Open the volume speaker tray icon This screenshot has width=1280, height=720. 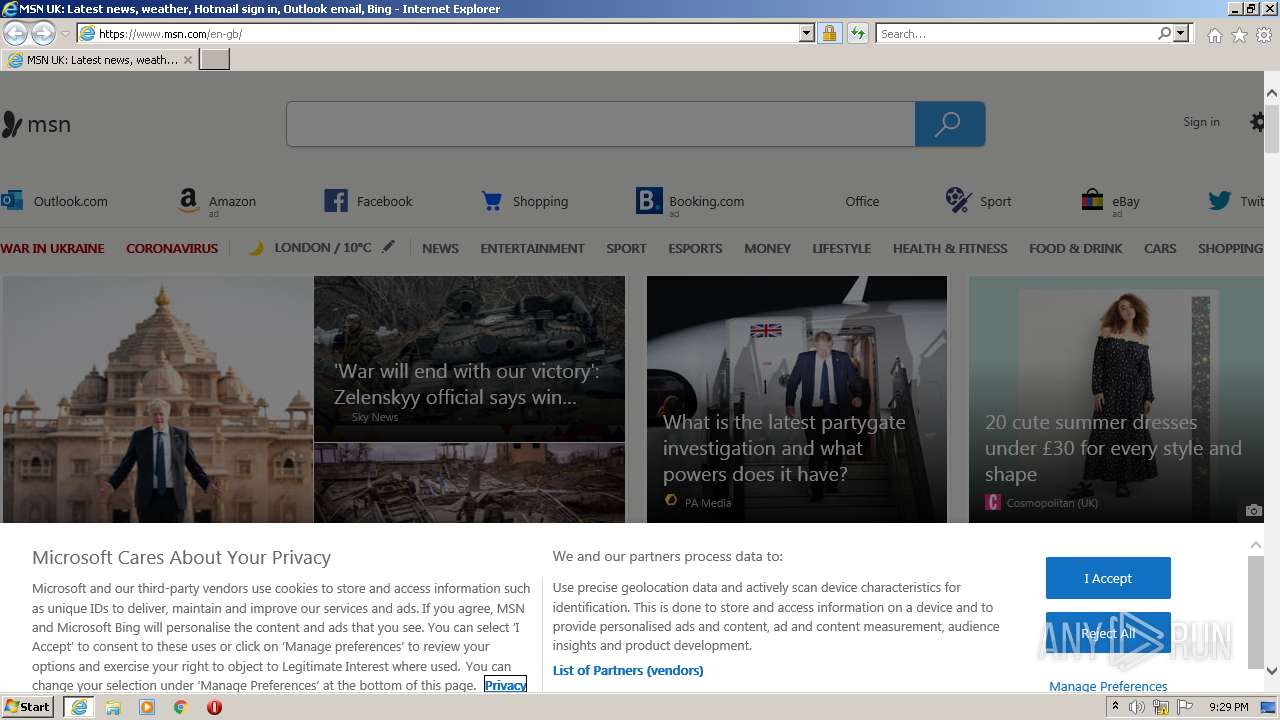click(1137, 707)
